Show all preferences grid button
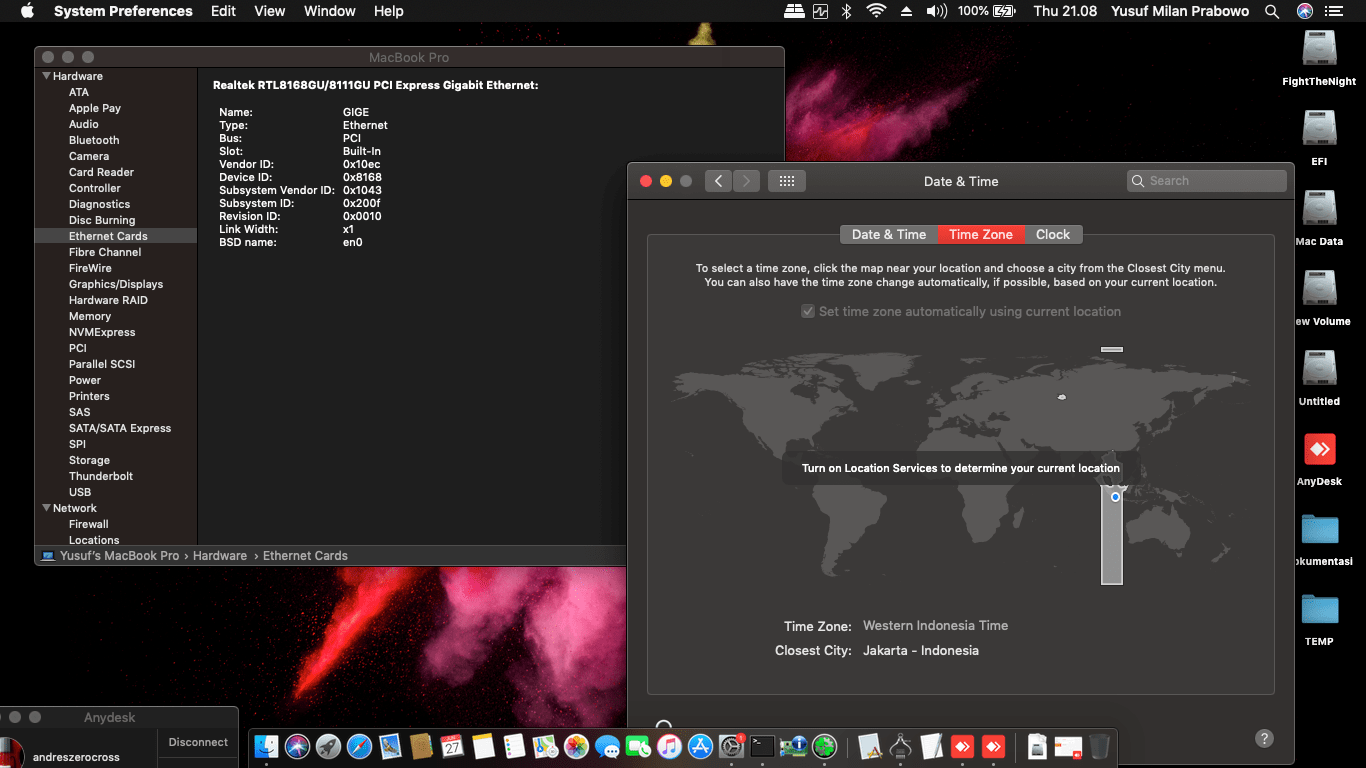The height and width of the screenshot is (768, 1366). coord(787,181)
